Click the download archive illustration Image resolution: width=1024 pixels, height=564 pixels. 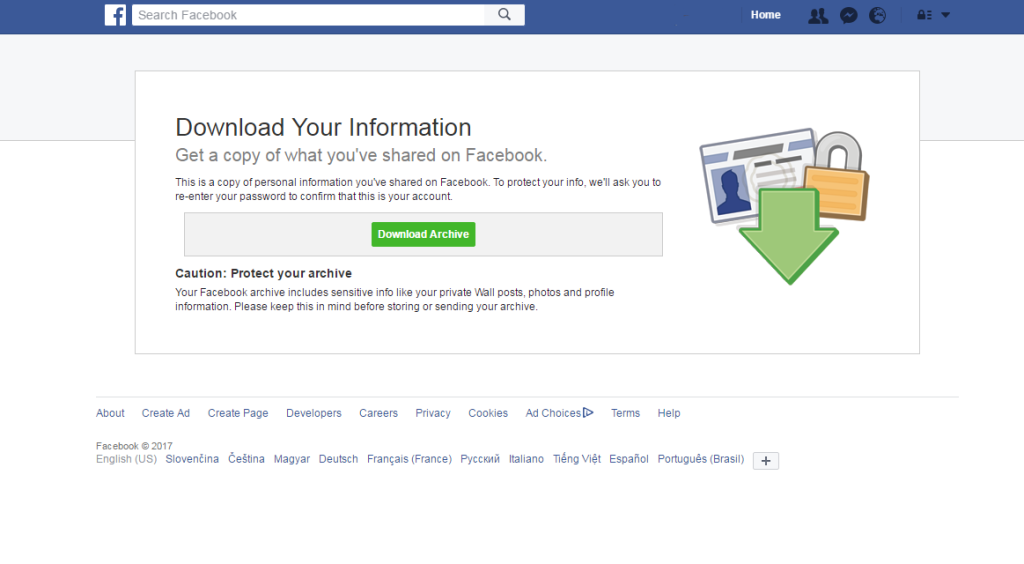point(784,206)
